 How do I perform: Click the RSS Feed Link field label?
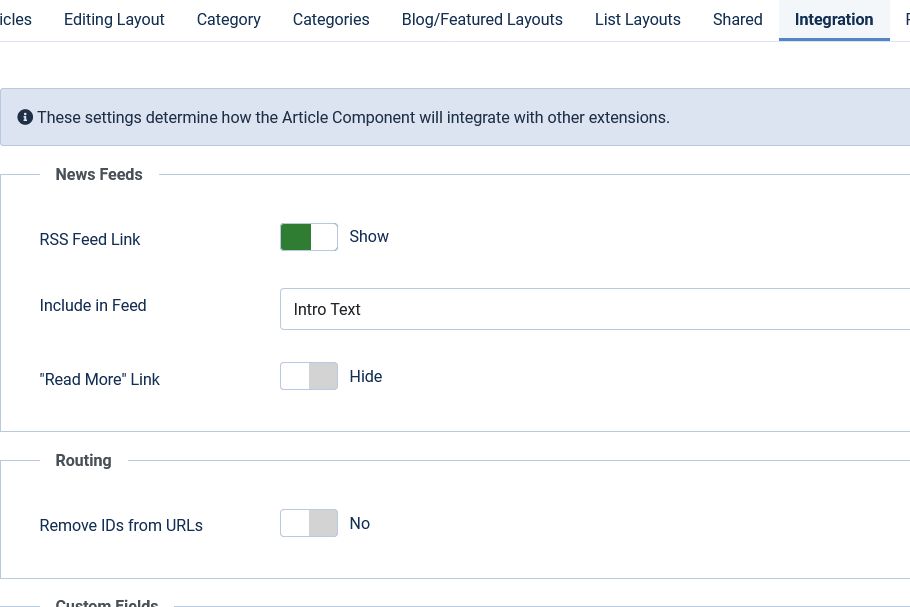tap(90, 239)
